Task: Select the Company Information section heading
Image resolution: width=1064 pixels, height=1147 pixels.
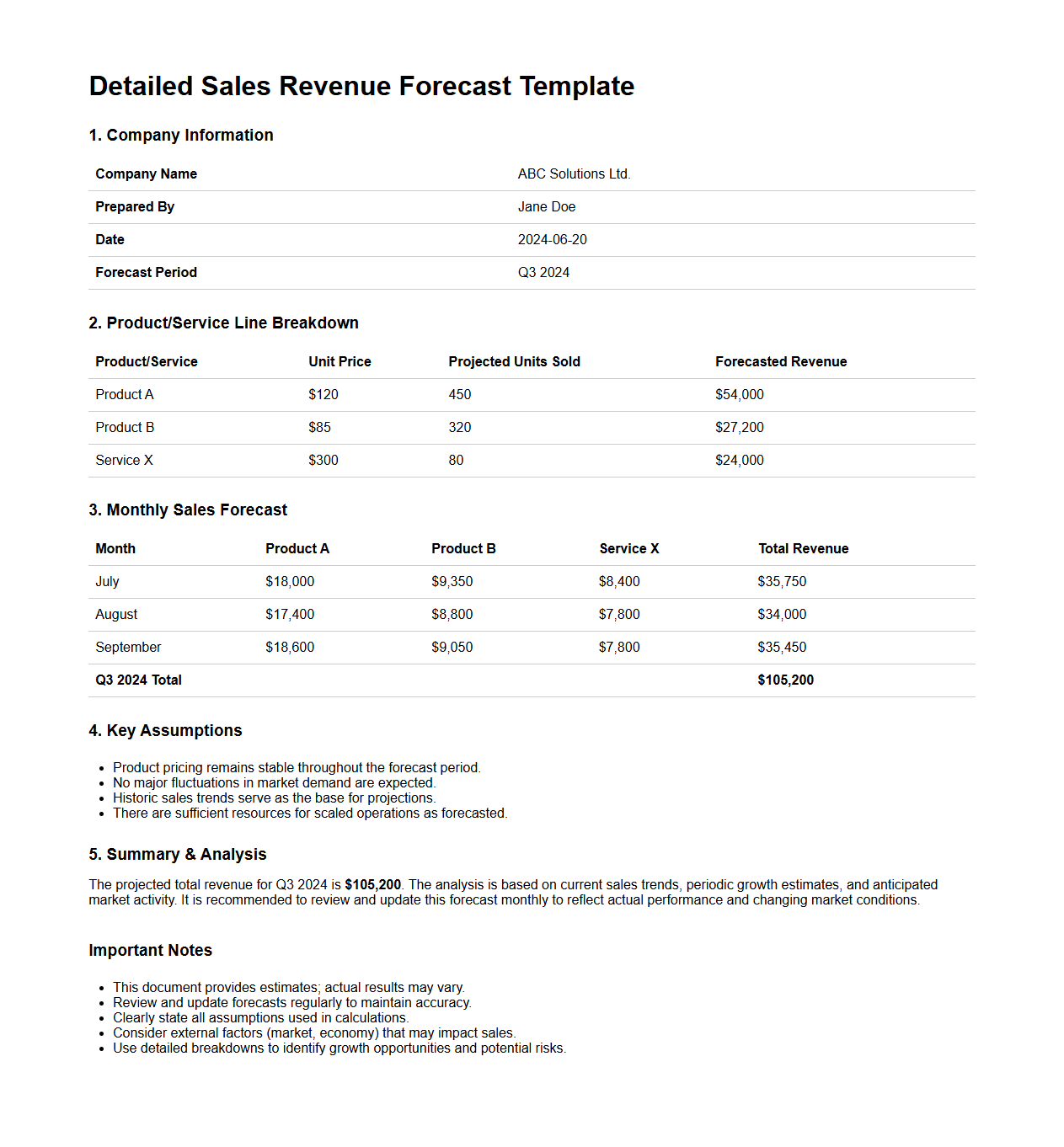Action: click(x=181, y=135)
